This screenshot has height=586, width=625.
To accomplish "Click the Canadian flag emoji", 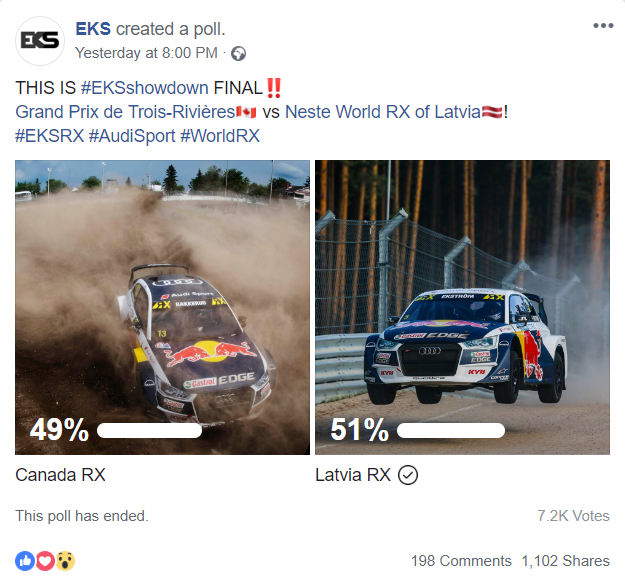I will 246,112.
